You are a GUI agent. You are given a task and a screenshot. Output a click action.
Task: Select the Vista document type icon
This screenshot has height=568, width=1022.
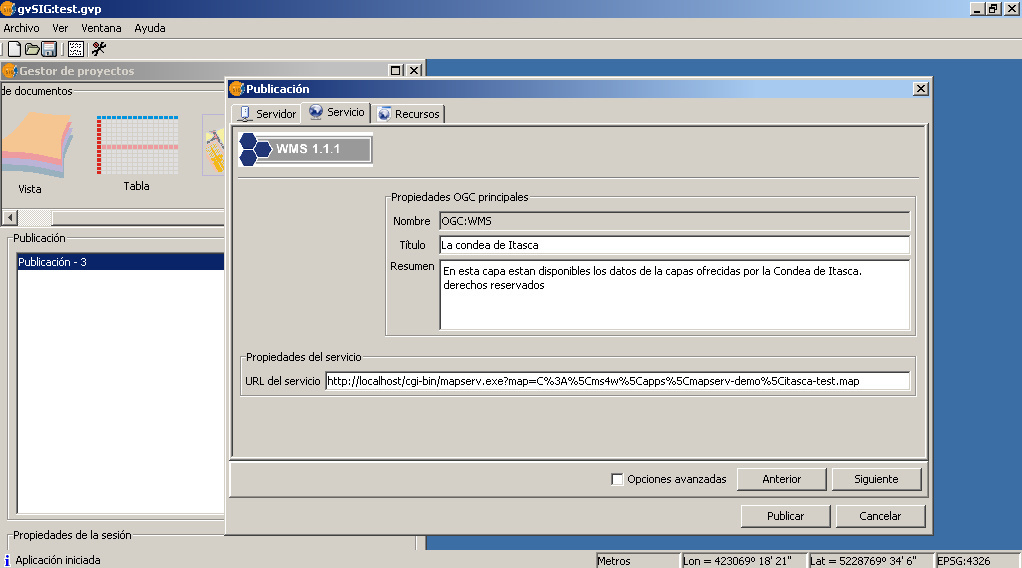tap(33, 150)
